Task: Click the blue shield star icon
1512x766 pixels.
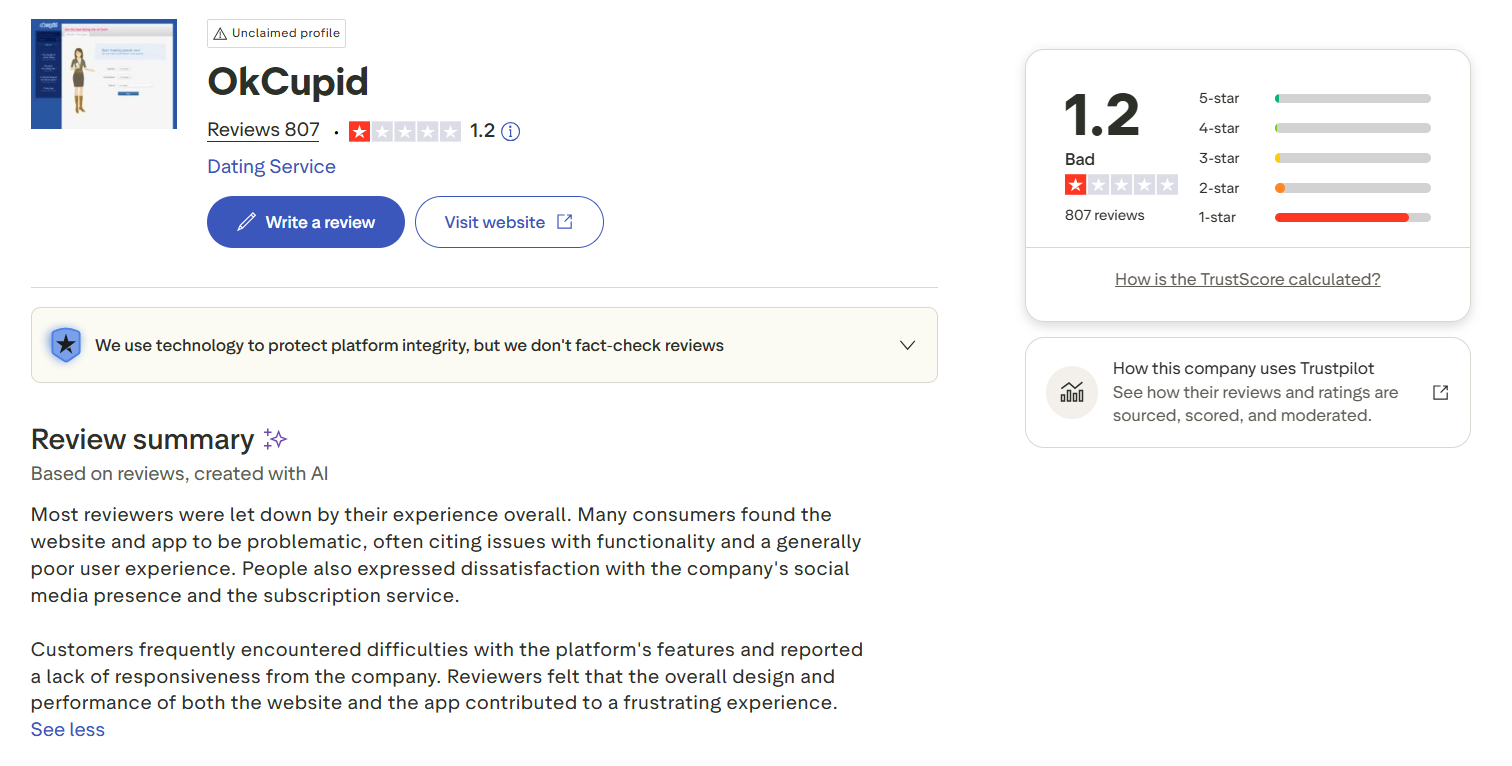Action: [66, 345]
